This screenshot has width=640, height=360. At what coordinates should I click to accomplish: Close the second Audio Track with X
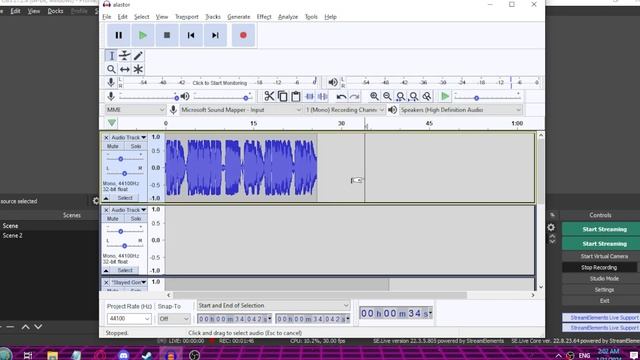(106, 210)
